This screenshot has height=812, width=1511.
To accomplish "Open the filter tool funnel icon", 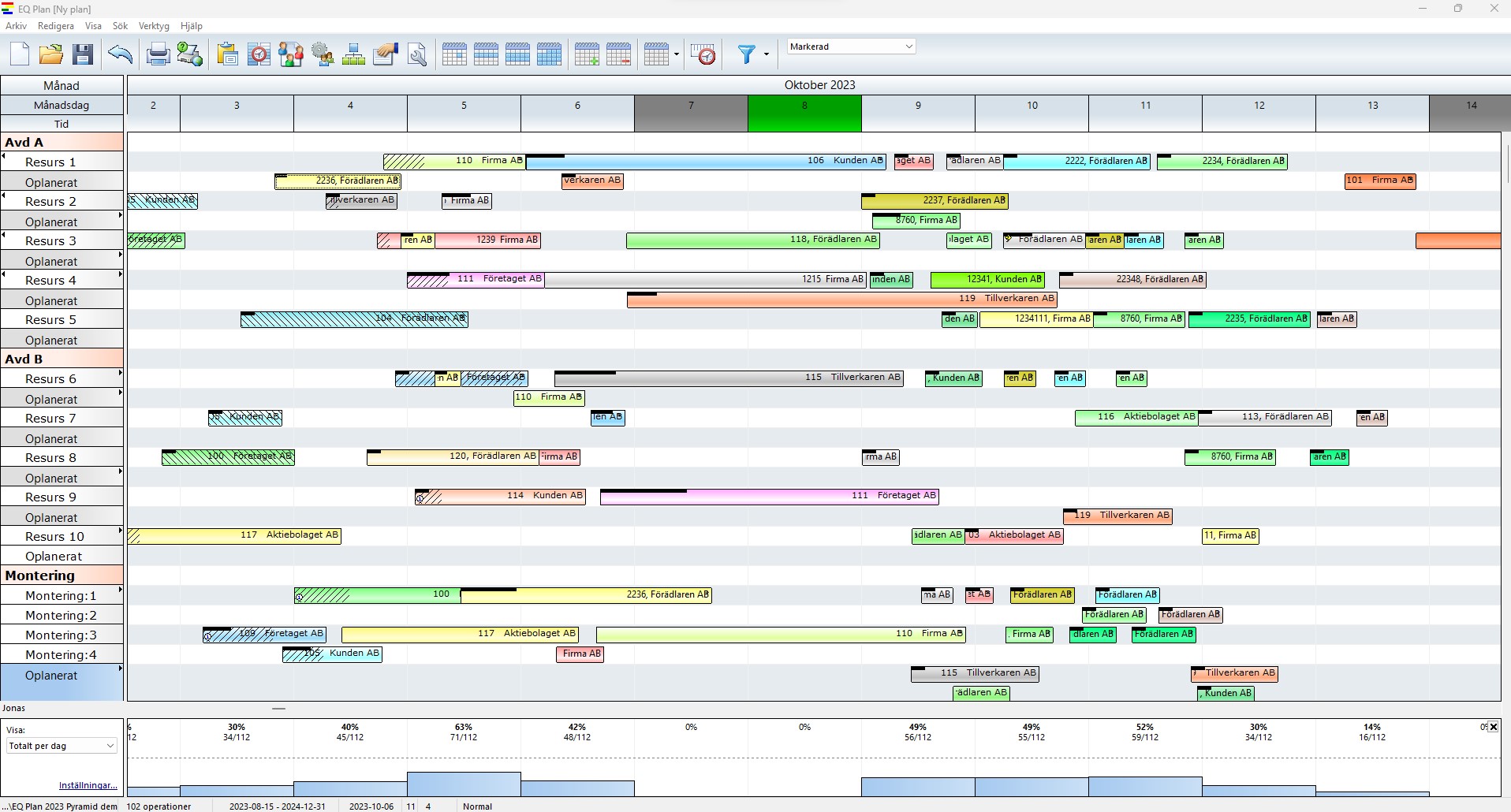I will (746, 54).
